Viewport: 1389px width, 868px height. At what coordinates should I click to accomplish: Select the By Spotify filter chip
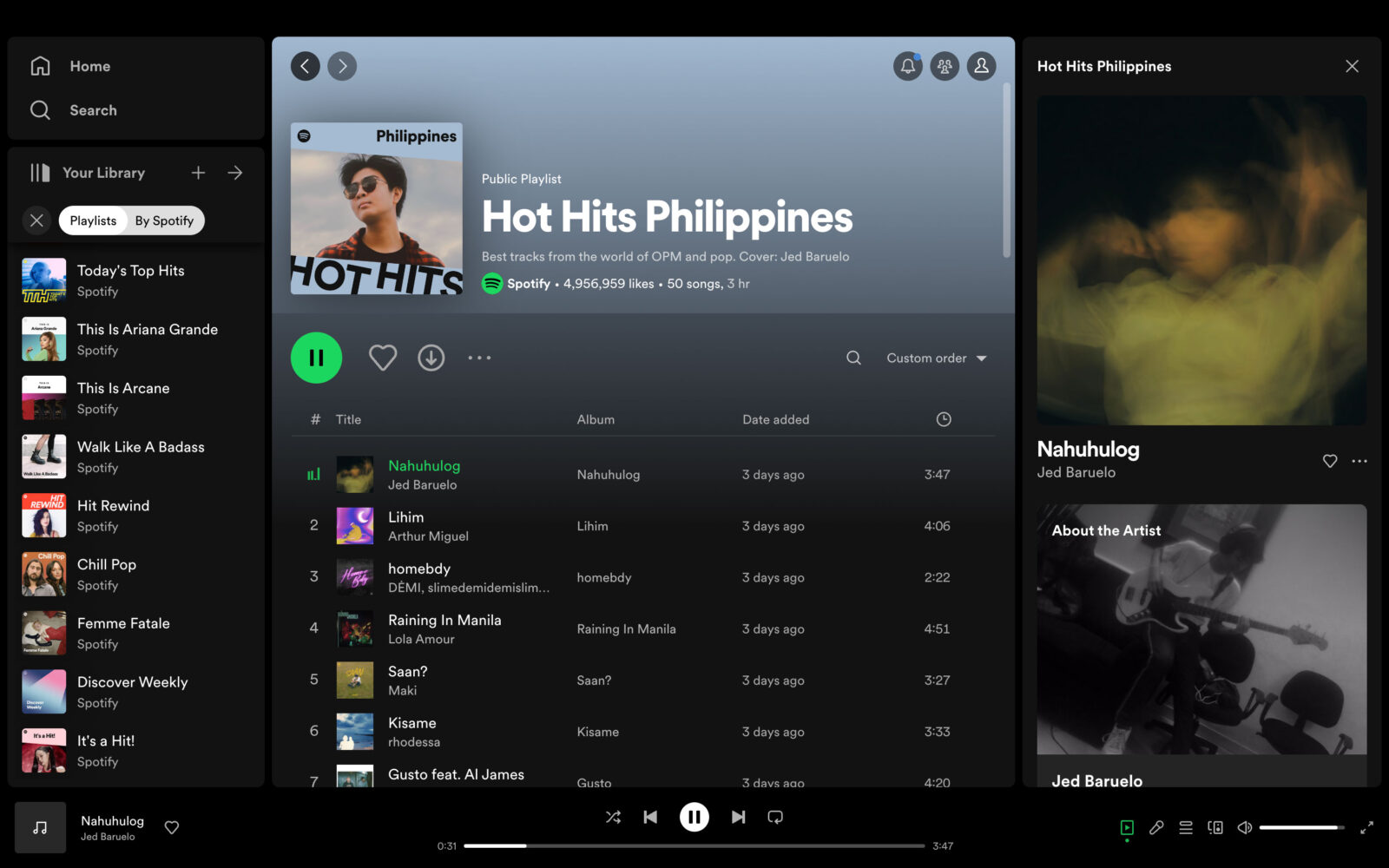[x=164, y=220]
